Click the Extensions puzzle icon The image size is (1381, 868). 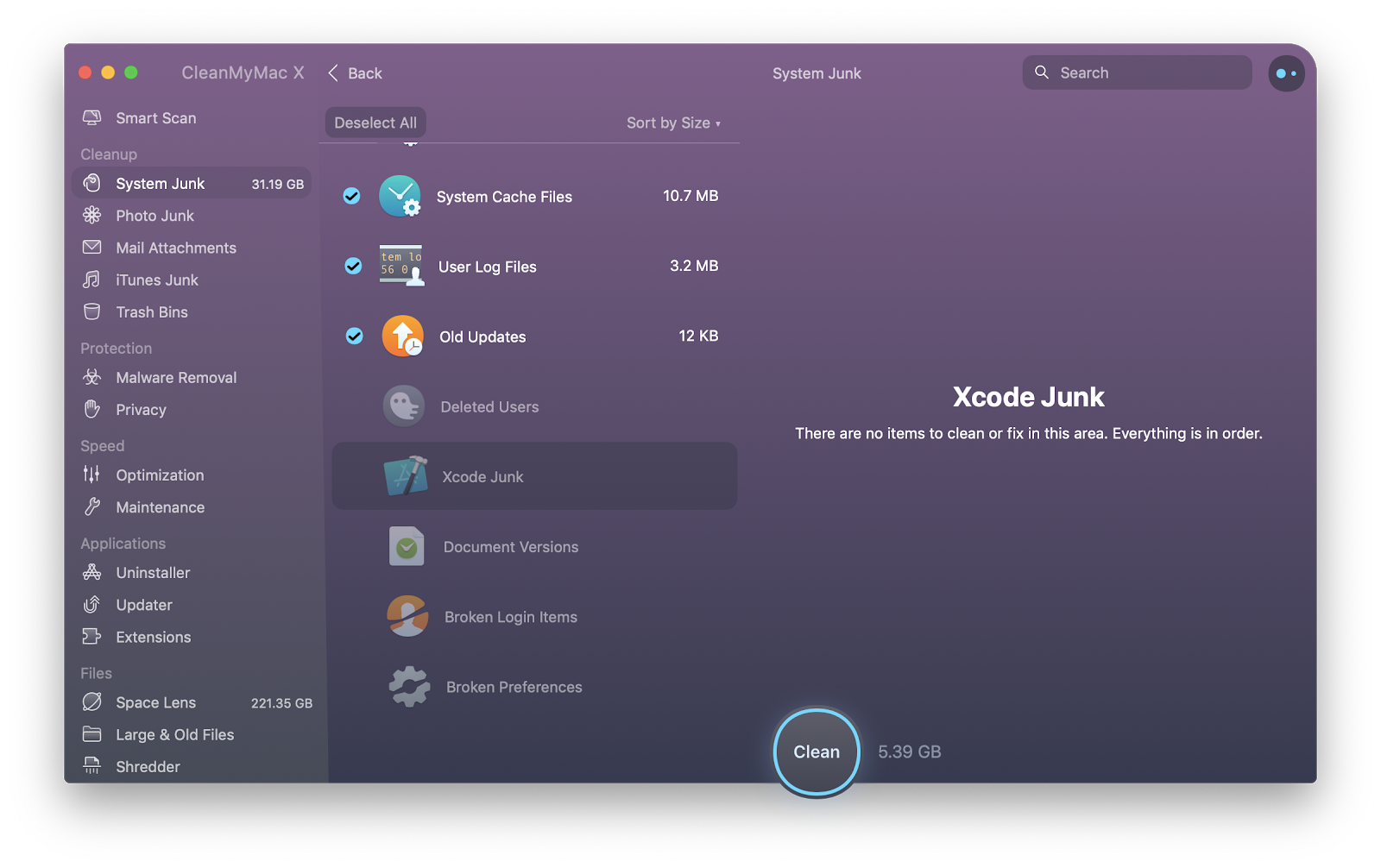[91, 636]
